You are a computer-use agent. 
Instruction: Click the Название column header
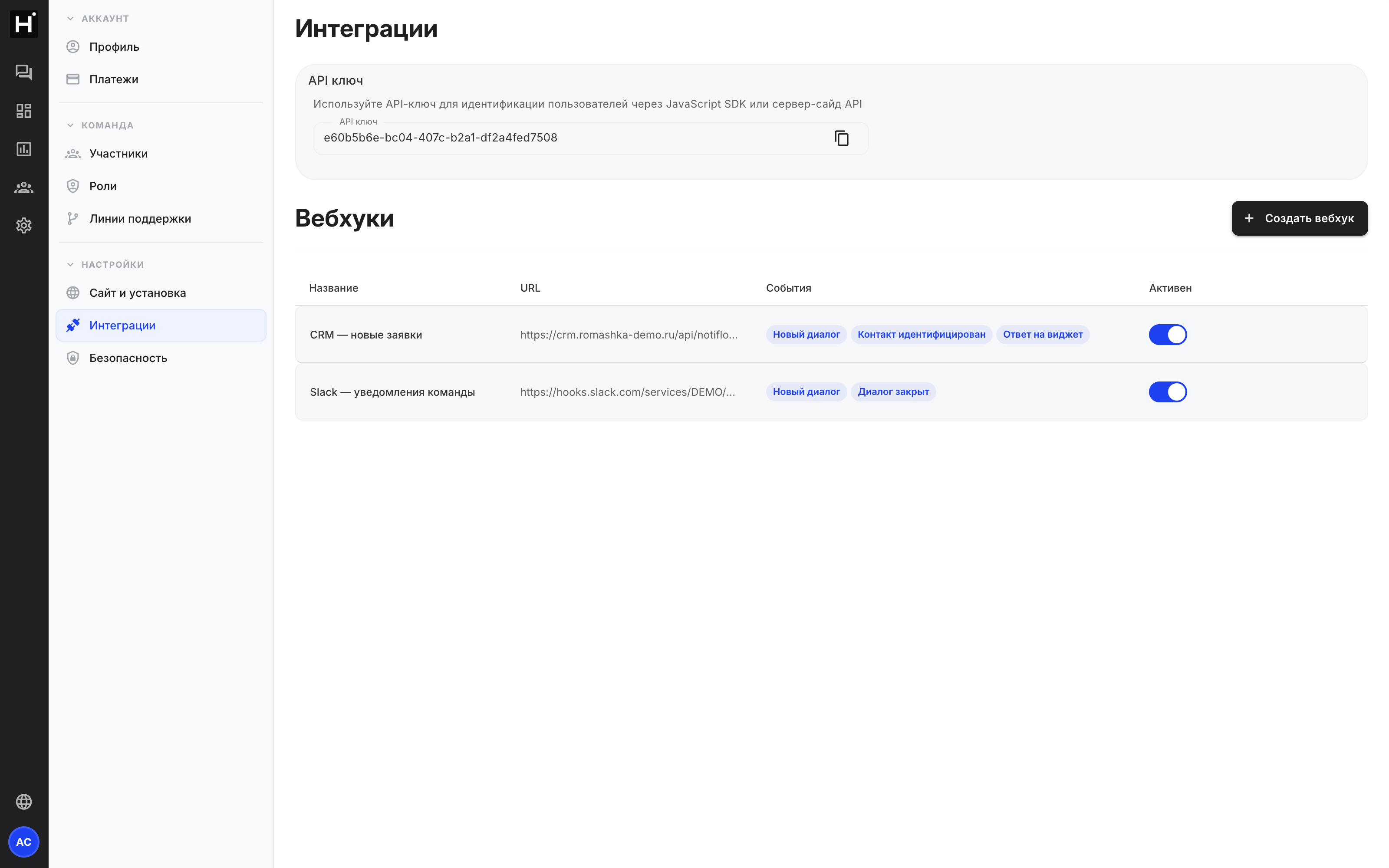pyautogui.click(x=333, y=288)
